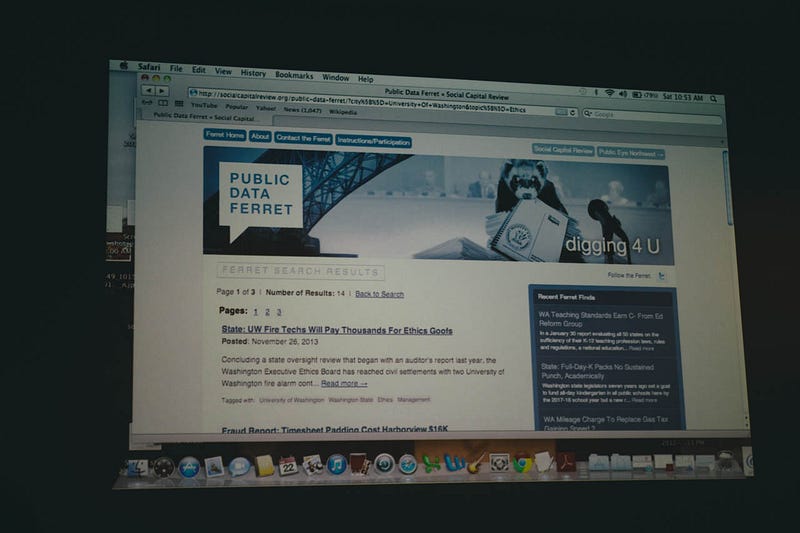The width and height of the screenshot is (800, 533).
Task: Open the View menu
Action: coord(223,71)
